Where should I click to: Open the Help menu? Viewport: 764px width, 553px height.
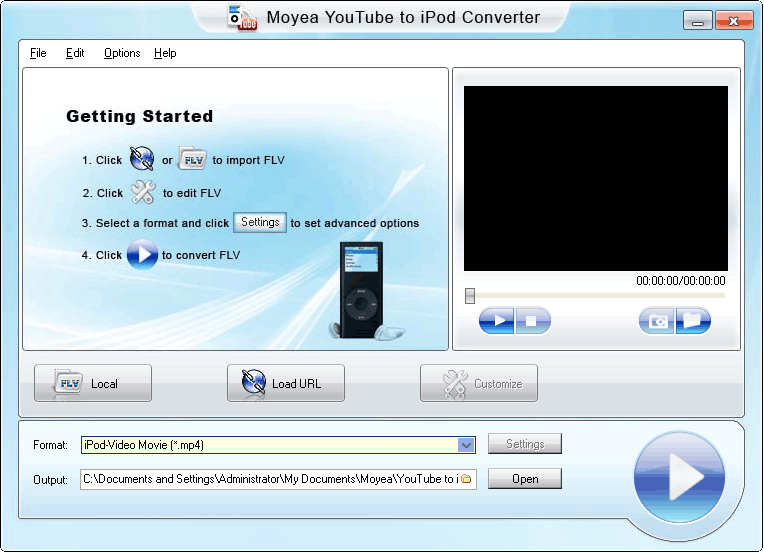165,53
